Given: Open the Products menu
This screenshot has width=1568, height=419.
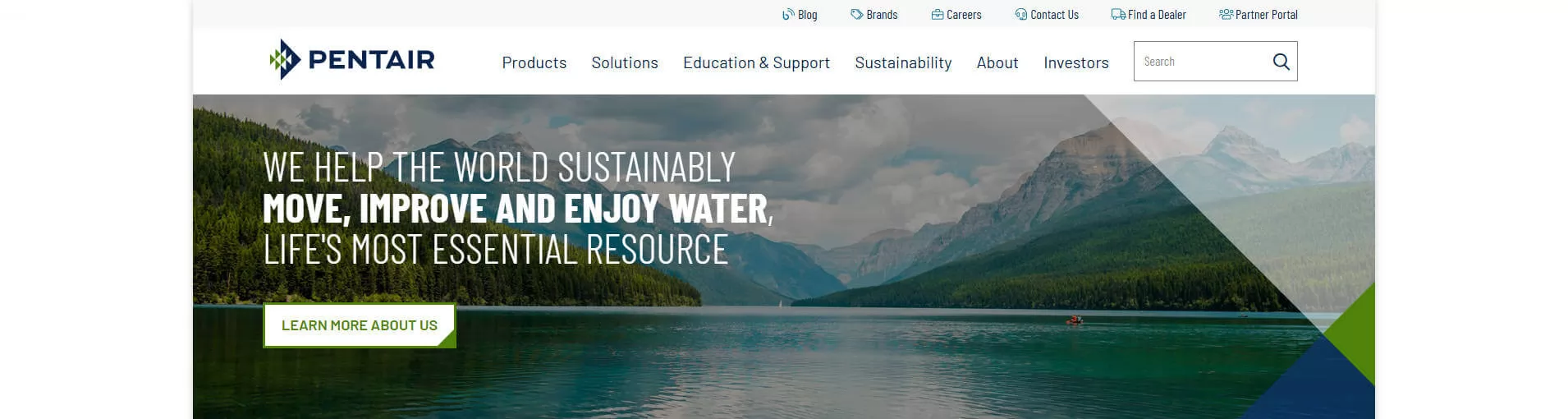Looking at the screenshot, I should 534,62.
